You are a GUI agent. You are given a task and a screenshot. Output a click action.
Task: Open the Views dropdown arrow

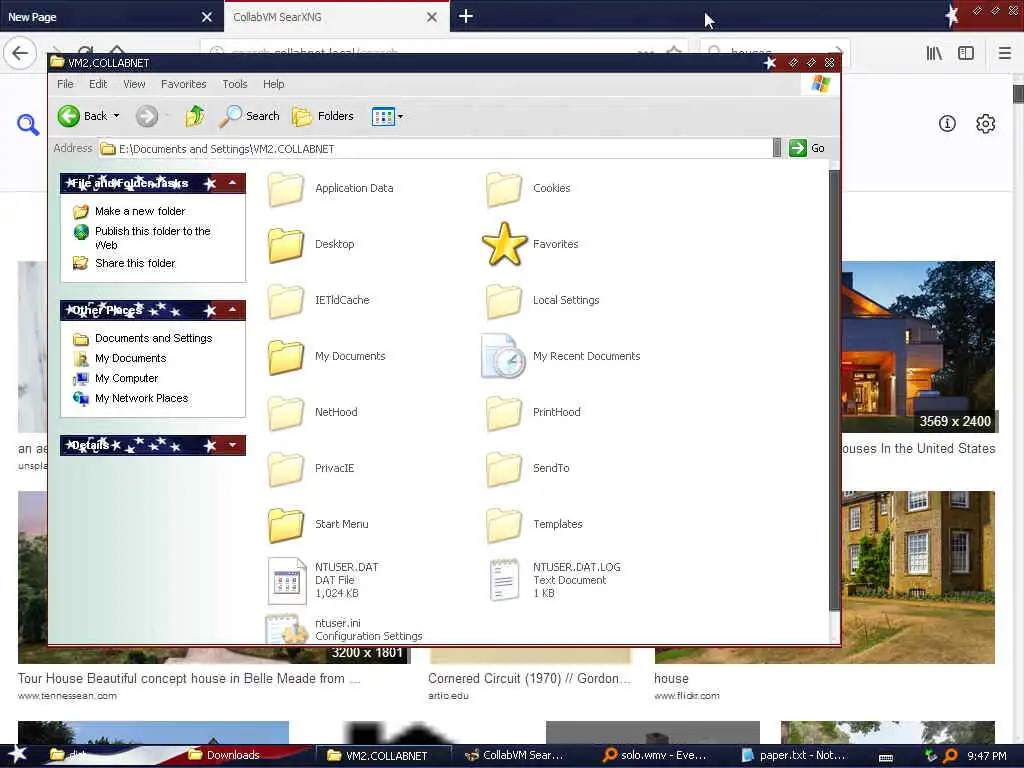400,117
